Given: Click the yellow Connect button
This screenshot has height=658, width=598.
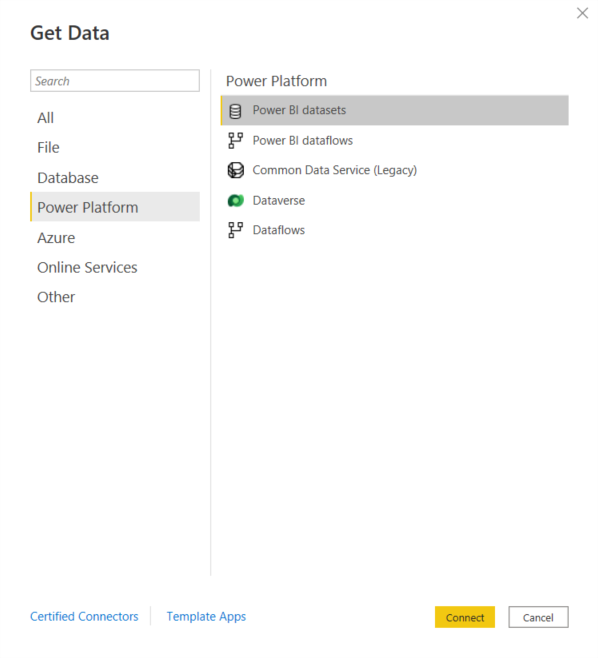Looking at the screenshot, I should [465, 617].
